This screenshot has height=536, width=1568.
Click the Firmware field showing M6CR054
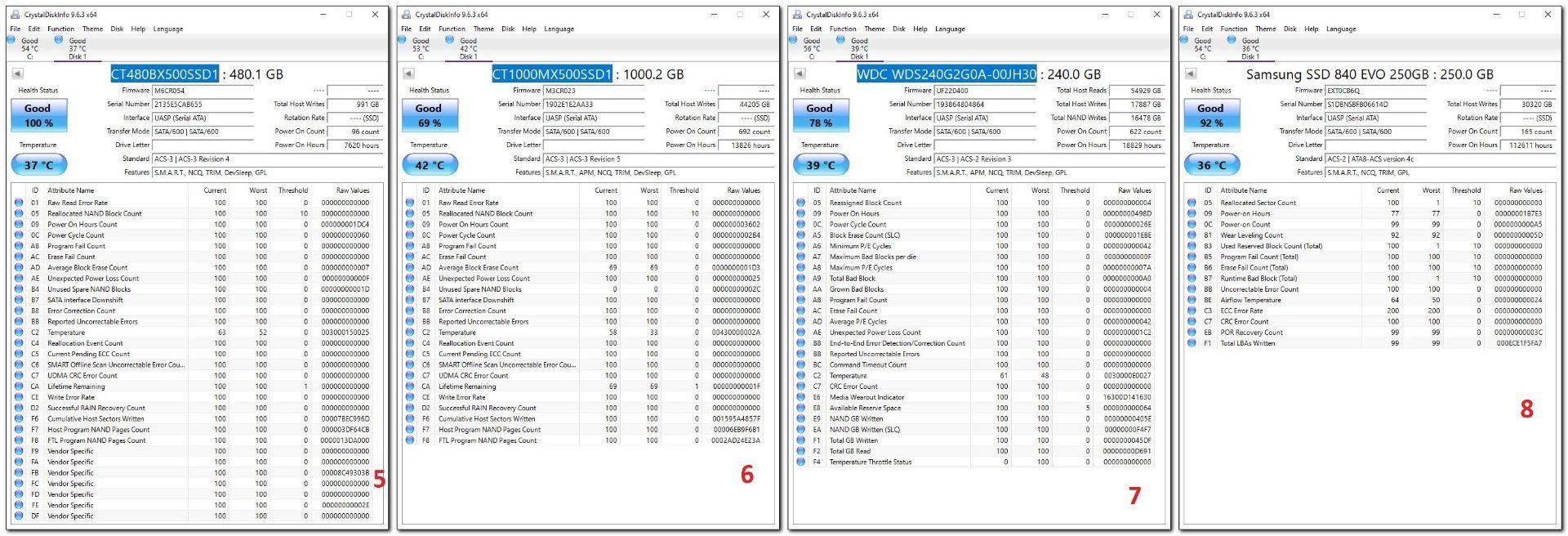click(203, 91)
